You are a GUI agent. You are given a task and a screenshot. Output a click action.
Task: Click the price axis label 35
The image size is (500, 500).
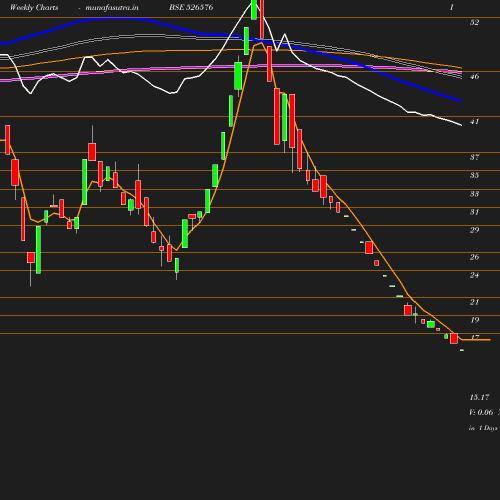pyautogui.click(x=474, y=175)
